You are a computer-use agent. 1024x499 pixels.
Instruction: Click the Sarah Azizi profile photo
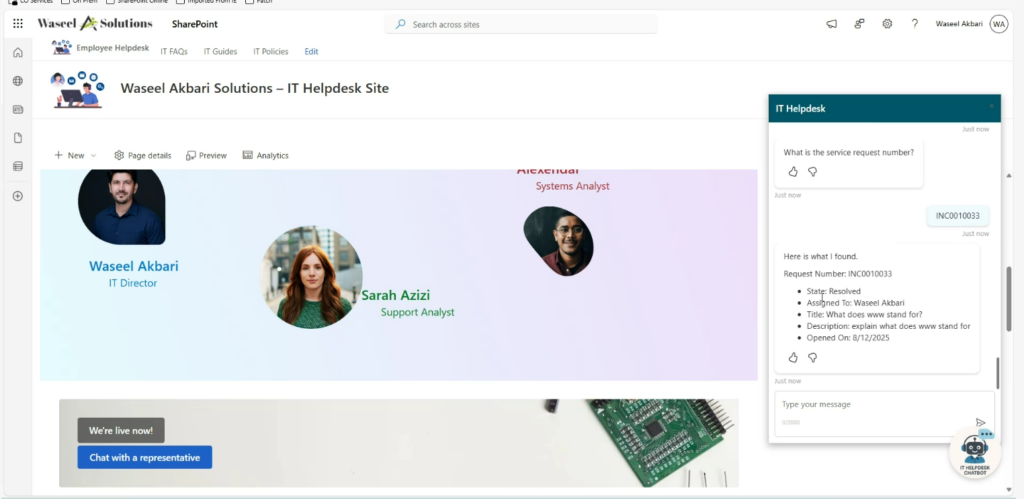pyautogui.click(x=312, y=277)
